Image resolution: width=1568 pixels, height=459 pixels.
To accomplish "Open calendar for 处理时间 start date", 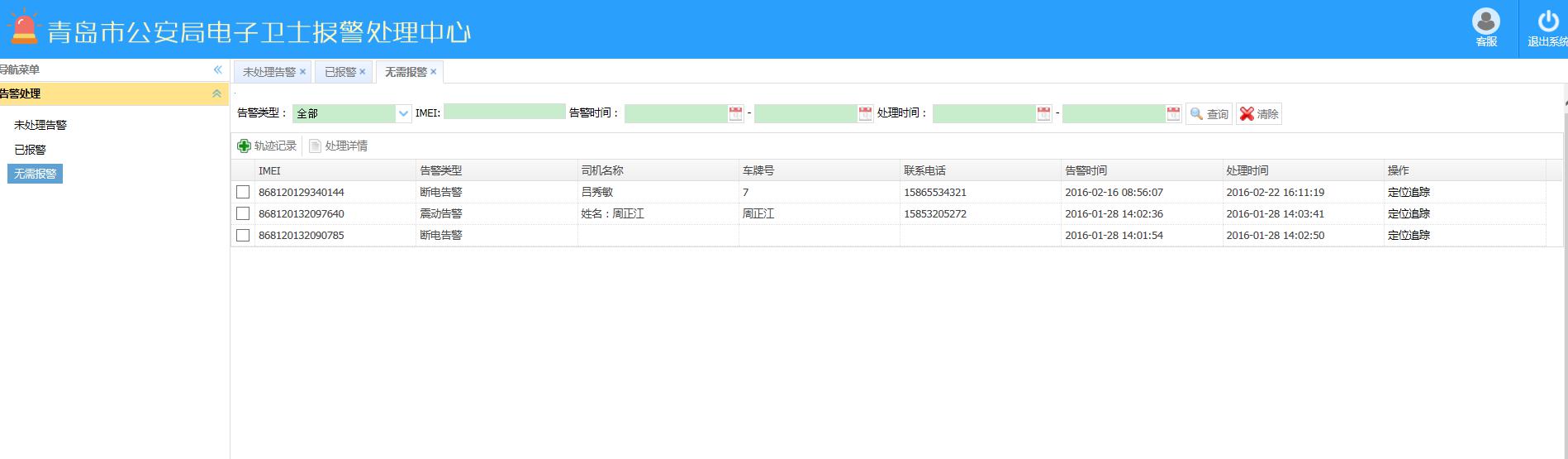I will click(x=1043, y=113).
